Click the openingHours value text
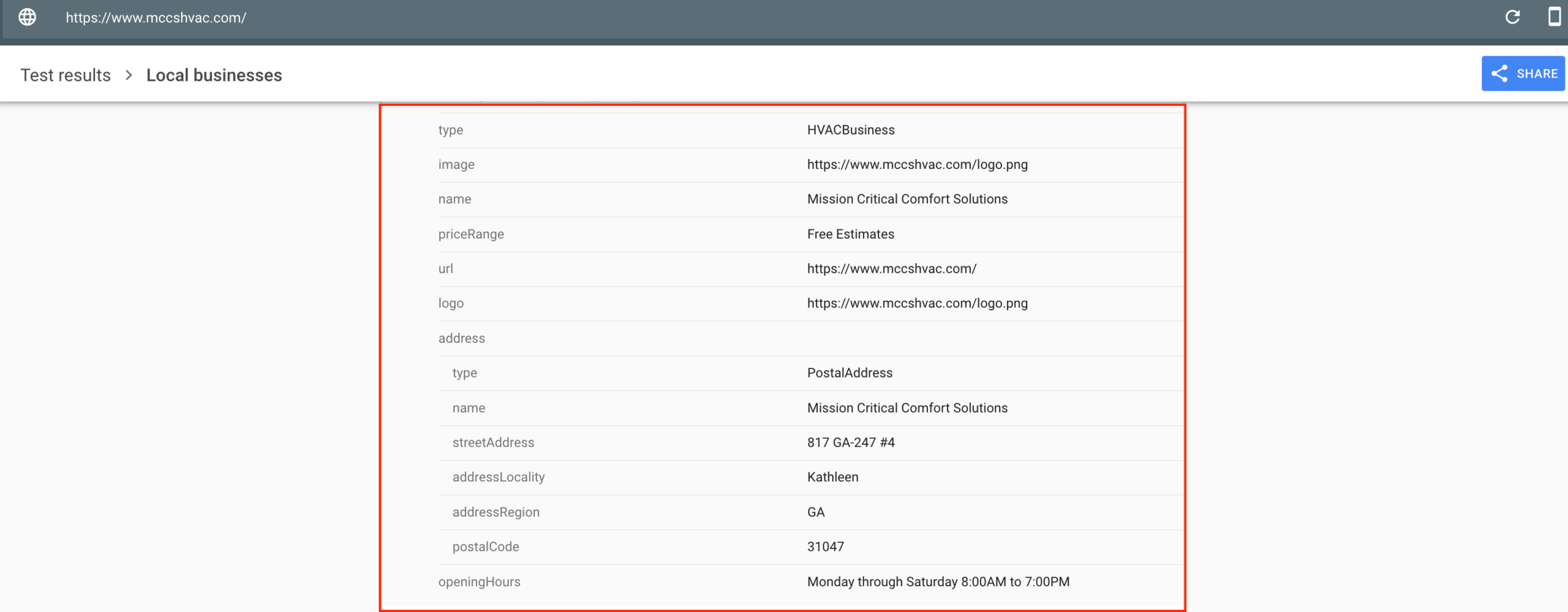This screenshot has width=1568, height=612. click(938, 581)
